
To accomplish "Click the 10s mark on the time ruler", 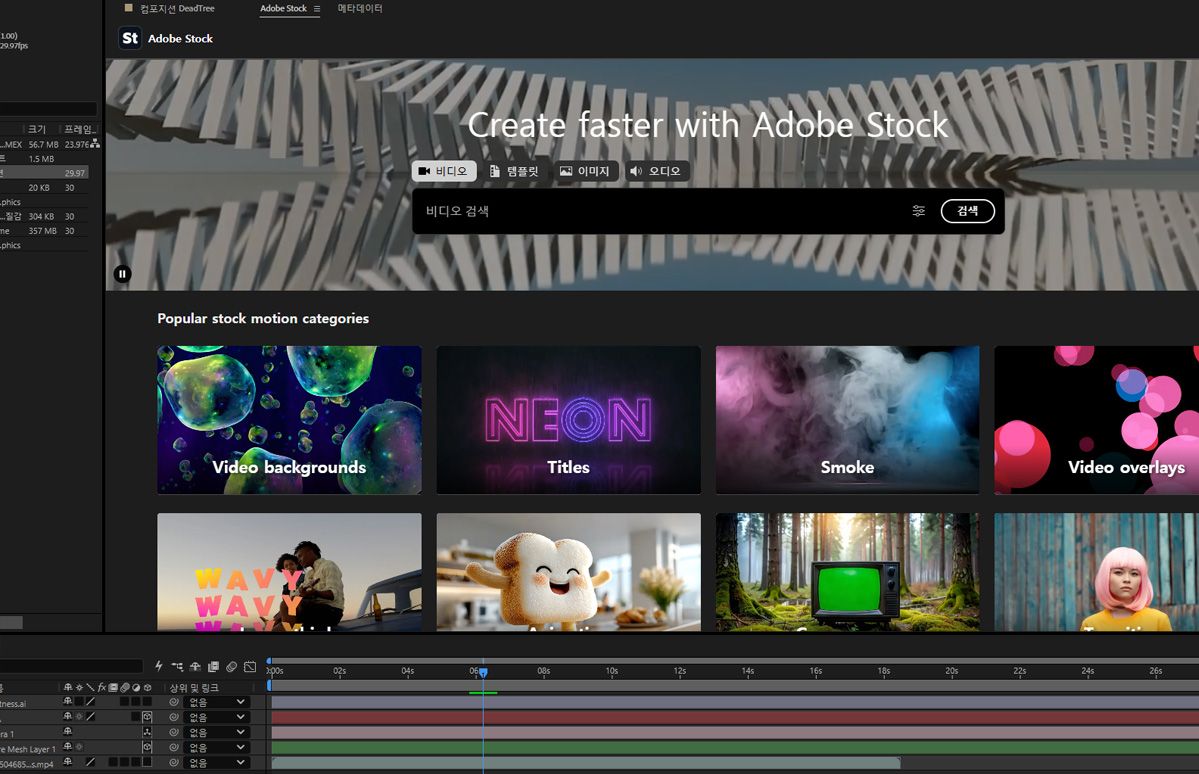I will [612, 671].
